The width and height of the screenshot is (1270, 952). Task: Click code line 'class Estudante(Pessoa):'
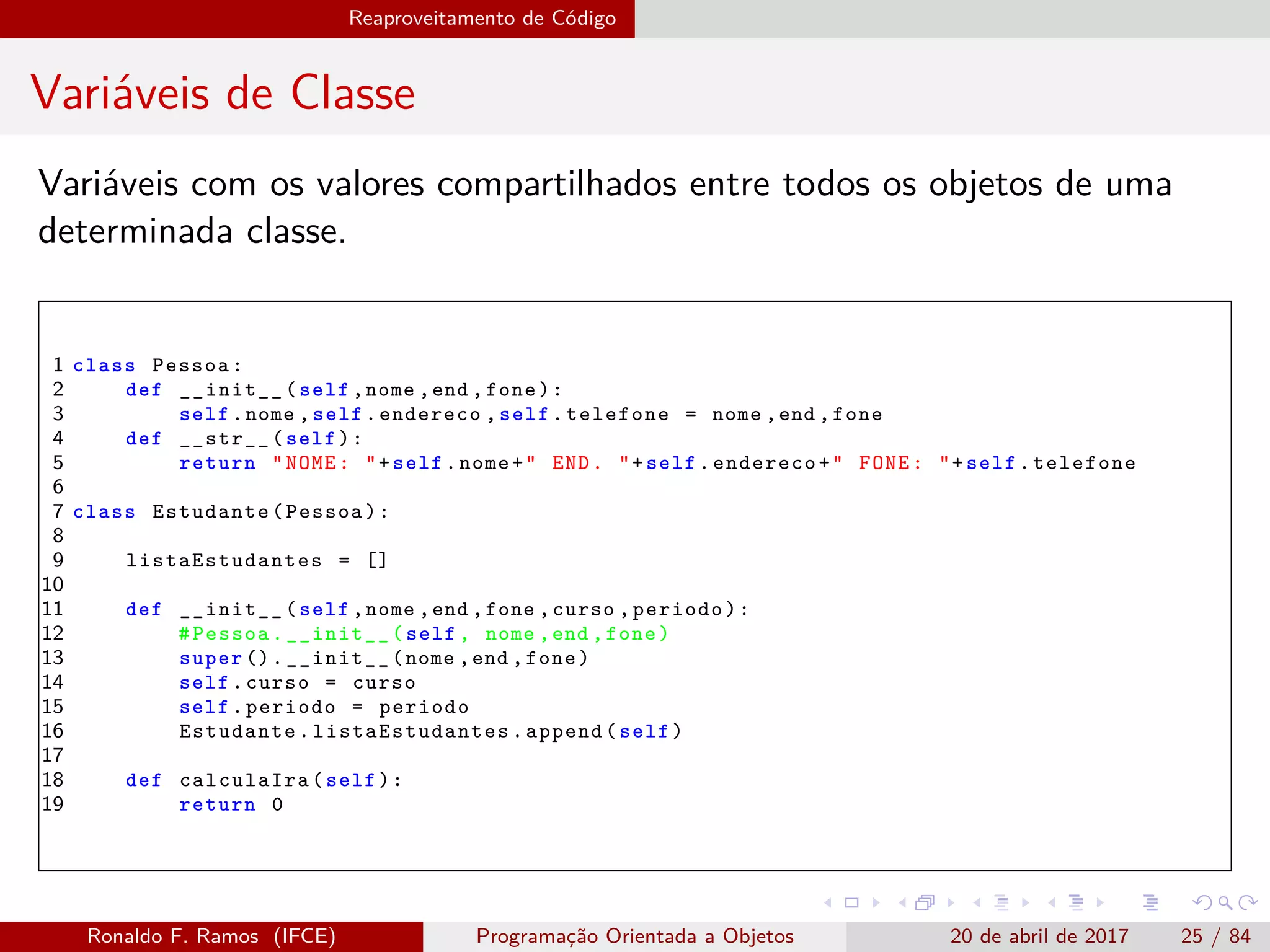pos(231,512)
